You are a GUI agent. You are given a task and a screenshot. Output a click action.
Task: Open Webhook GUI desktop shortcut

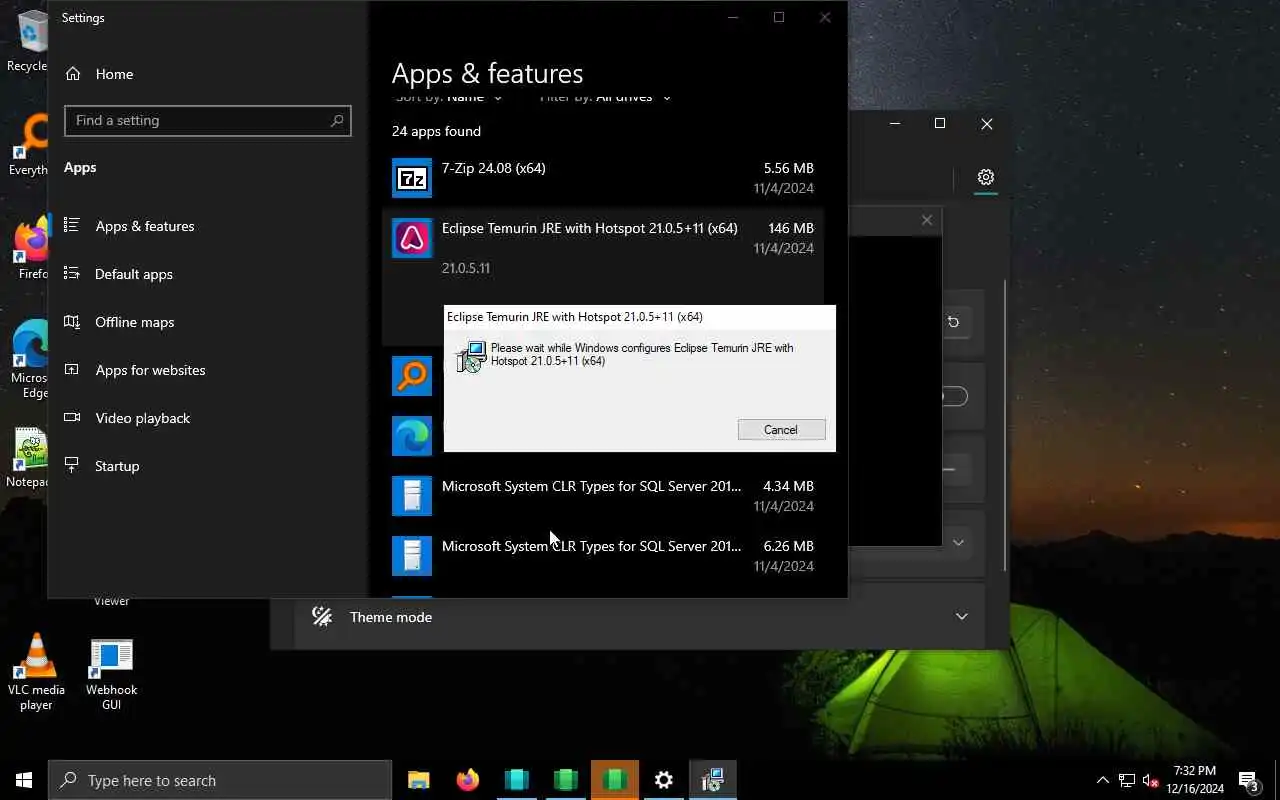(x=111, y=674)
